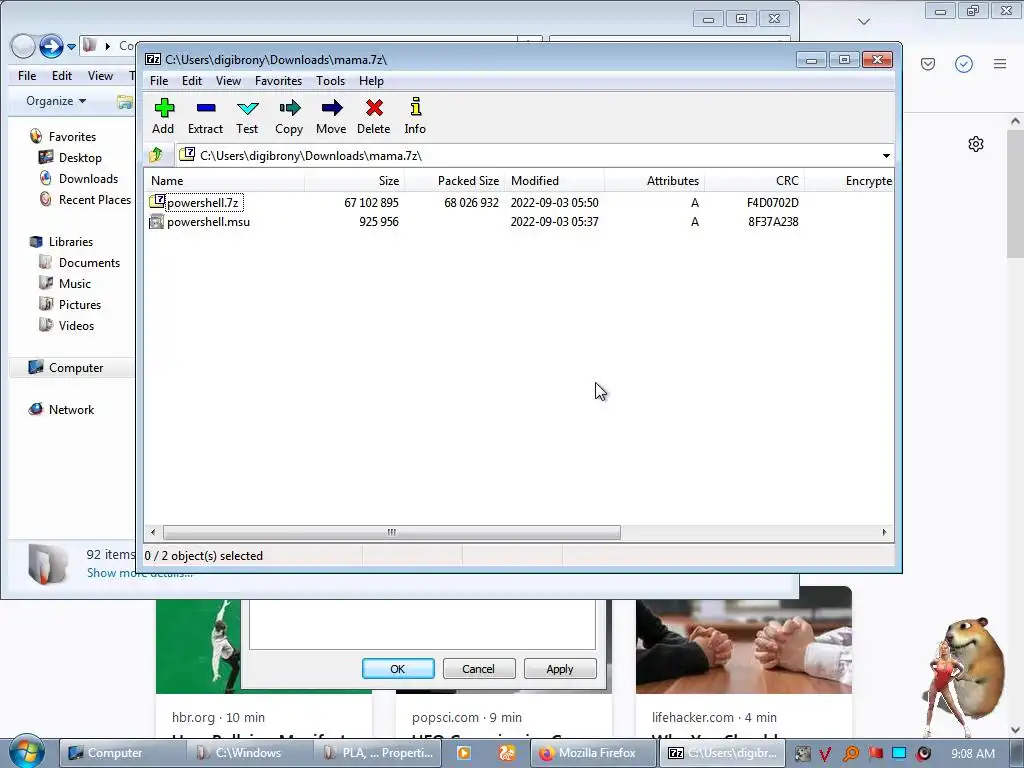
Task: Open the Explorer recent locations dropdown arrow
Action: pyautogui.click(x=72, y=47)
